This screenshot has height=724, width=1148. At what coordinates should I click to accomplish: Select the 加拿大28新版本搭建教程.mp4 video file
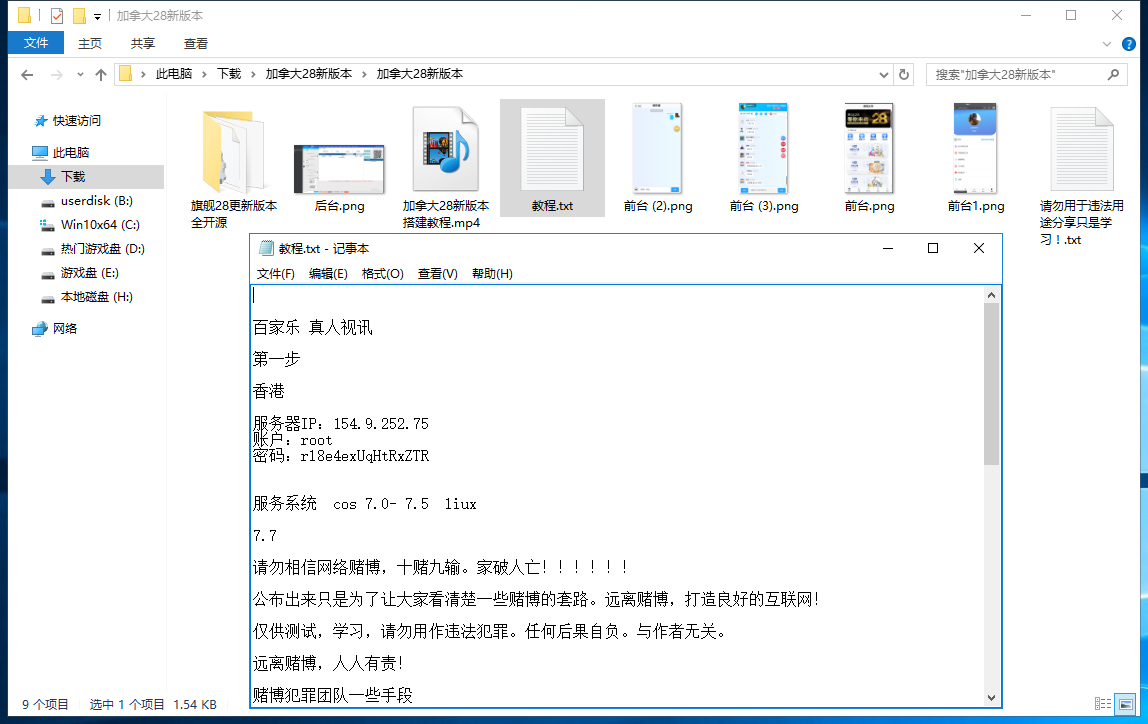pos(446,151)
